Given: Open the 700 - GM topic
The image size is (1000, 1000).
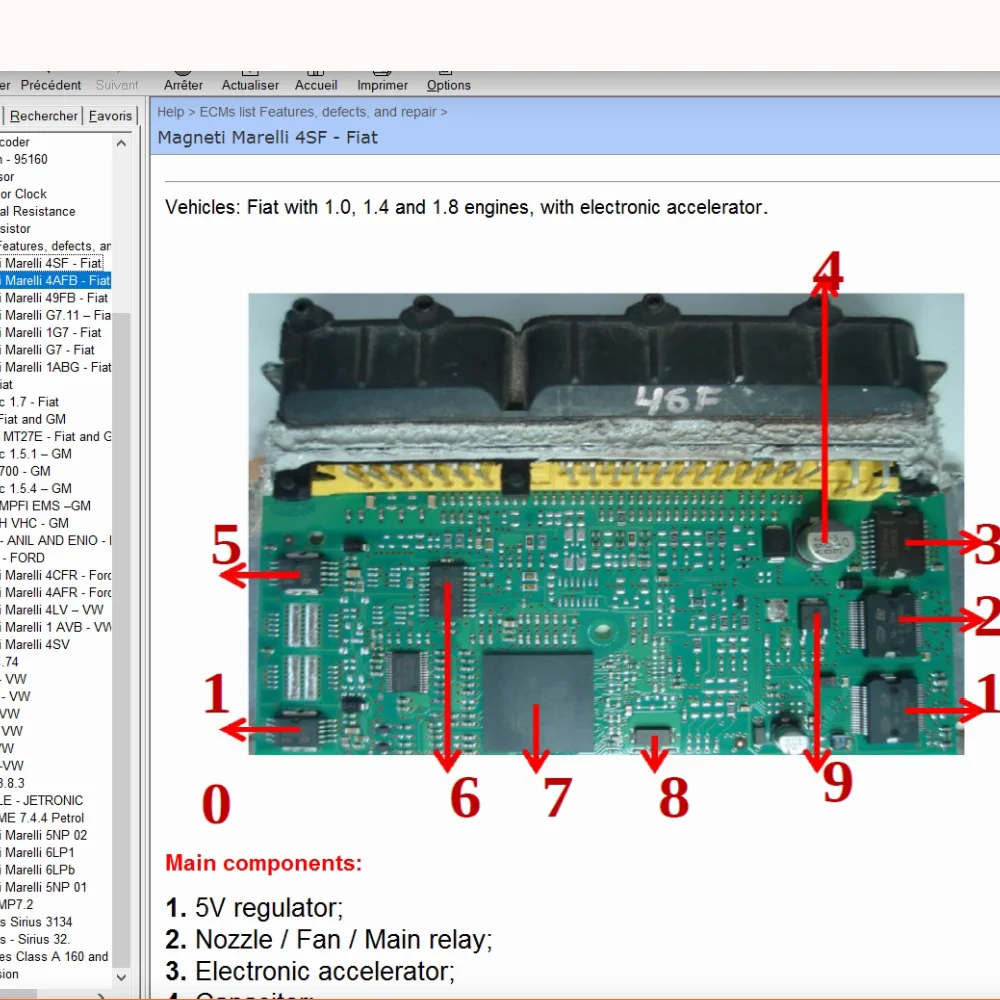Looking at the screenshot, I should coord(26,471).
